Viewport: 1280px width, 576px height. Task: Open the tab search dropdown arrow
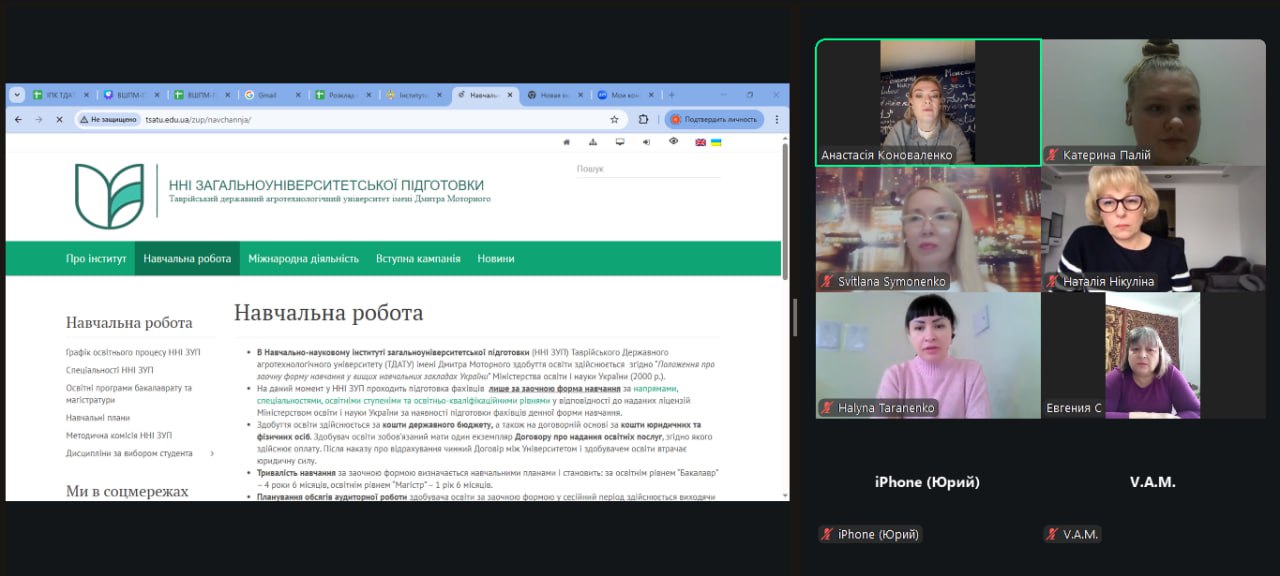pyautogui.click(x=16, y=95)
